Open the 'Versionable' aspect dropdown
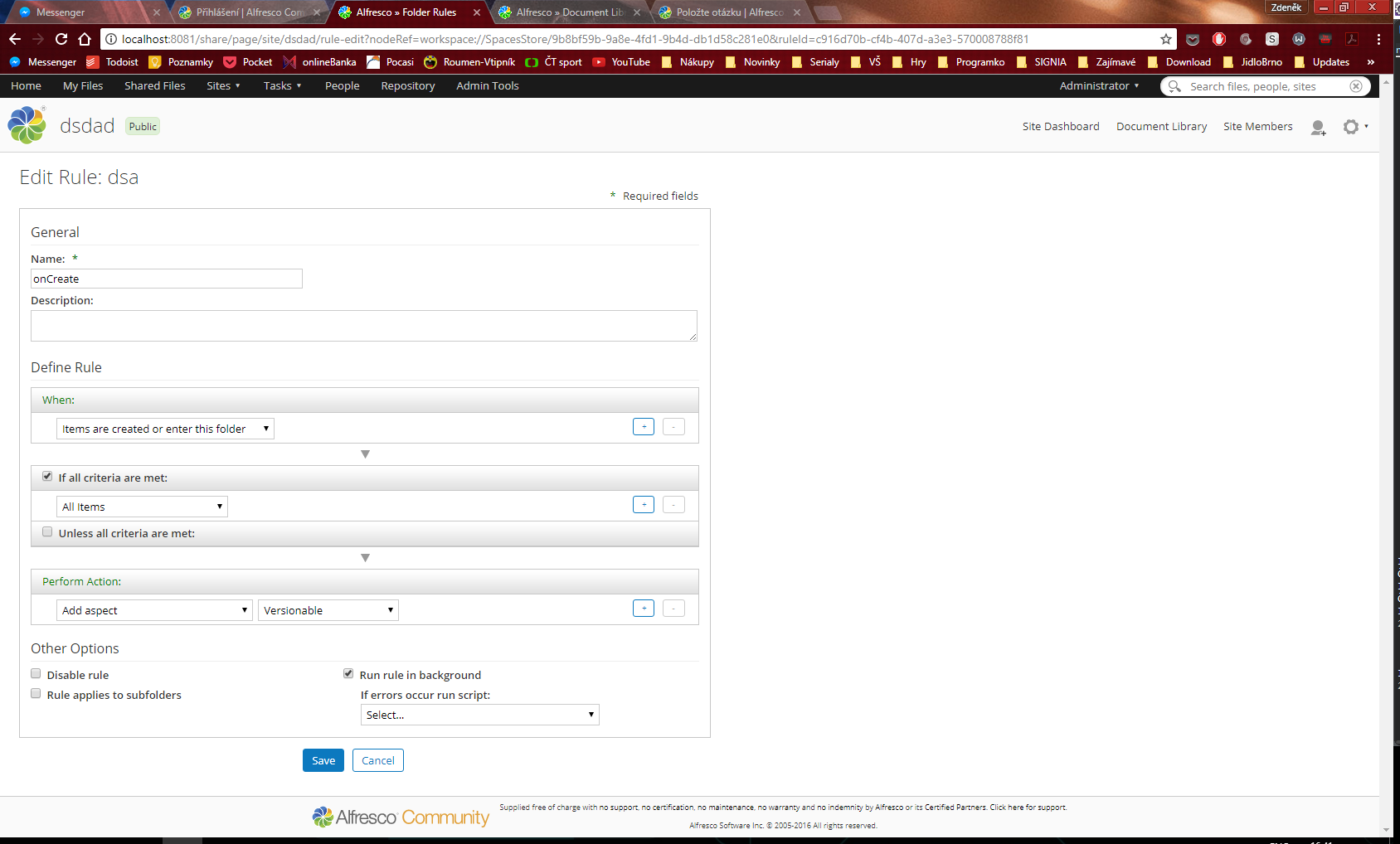1400x844 pixels. (x=328, y=610)
